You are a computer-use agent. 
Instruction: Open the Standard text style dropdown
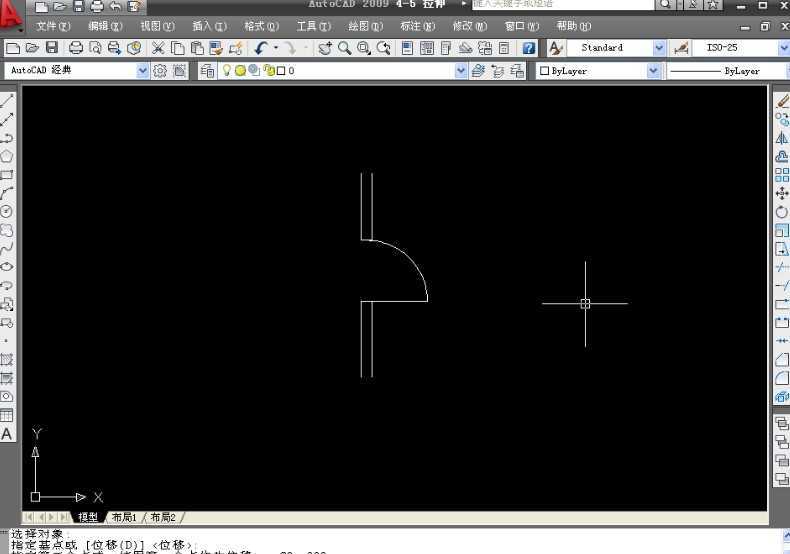(659, 48)
